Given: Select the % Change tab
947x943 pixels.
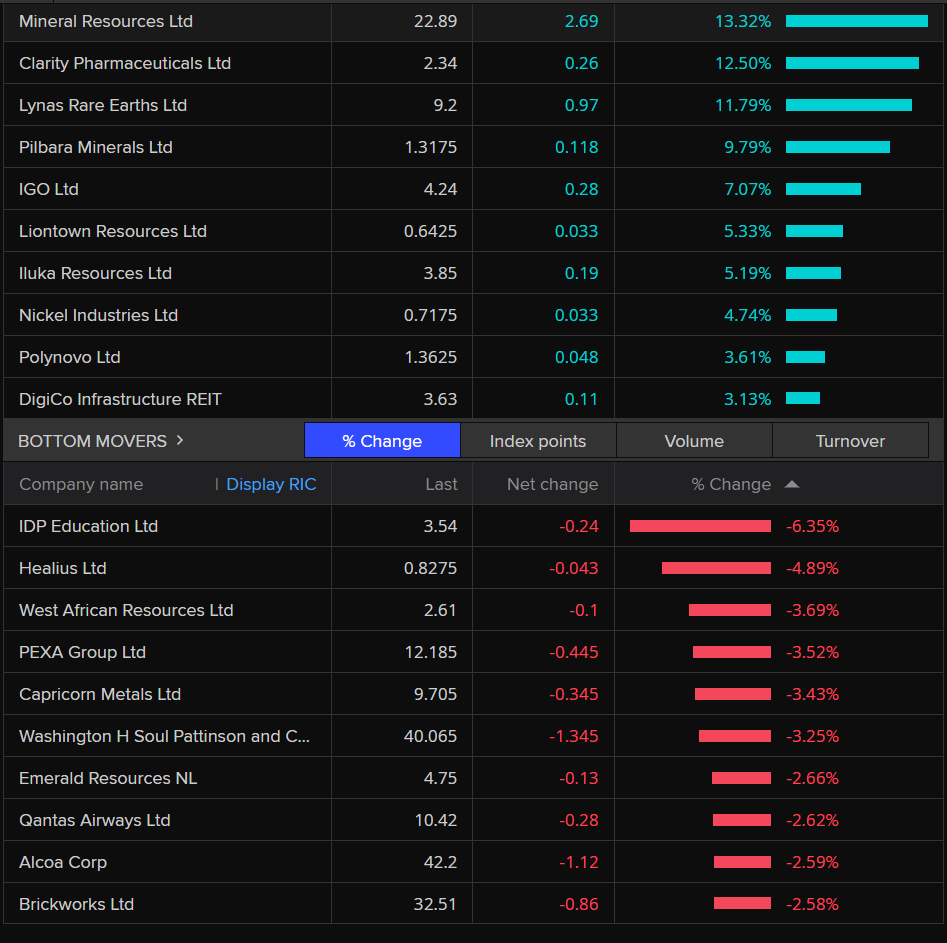Looking at the screenshot, I should pos(382,441).
